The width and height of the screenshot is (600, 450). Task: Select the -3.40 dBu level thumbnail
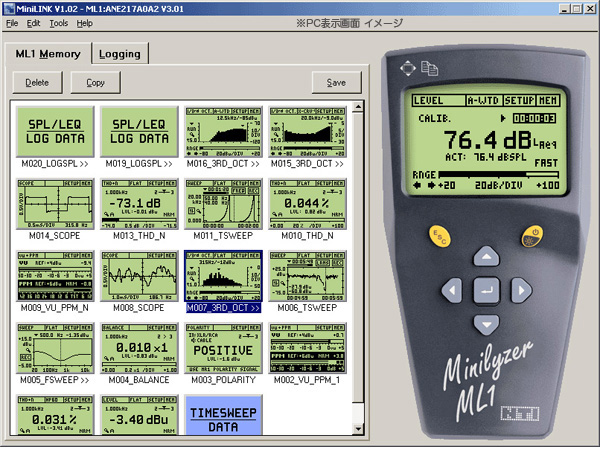pyautogui.click(x=139, y=415)
